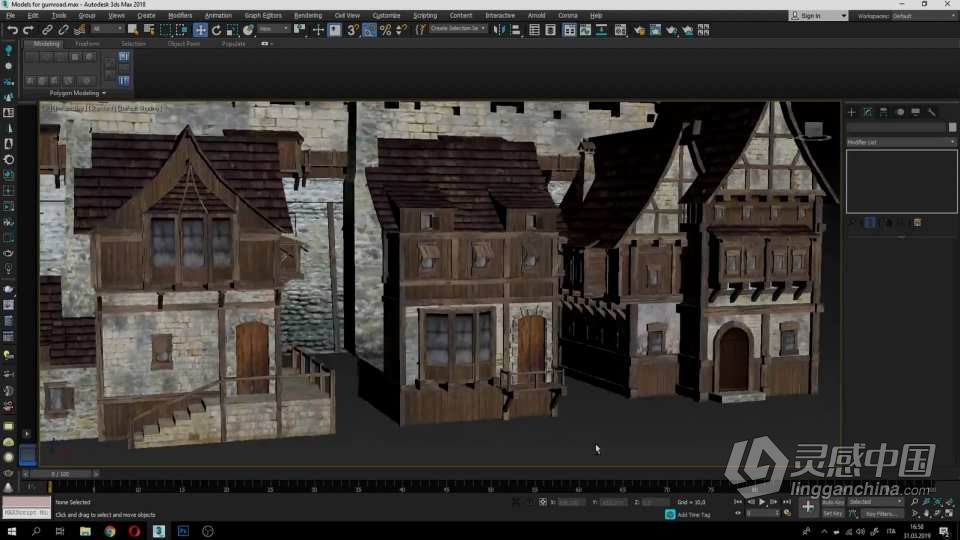Image resolution: width=960 pixels, height=540 pixels.
Task: Toggle Spinner Snap
Action: [401, 29]
